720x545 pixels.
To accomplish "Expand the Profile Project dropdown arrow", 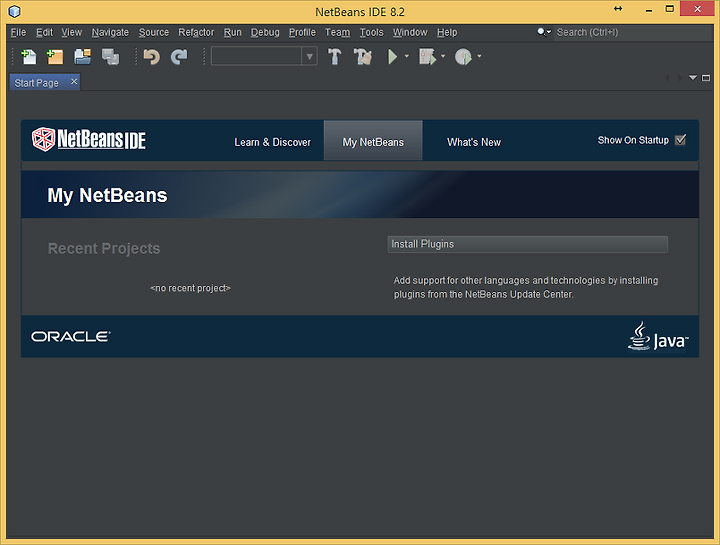I will coord(479,56).
